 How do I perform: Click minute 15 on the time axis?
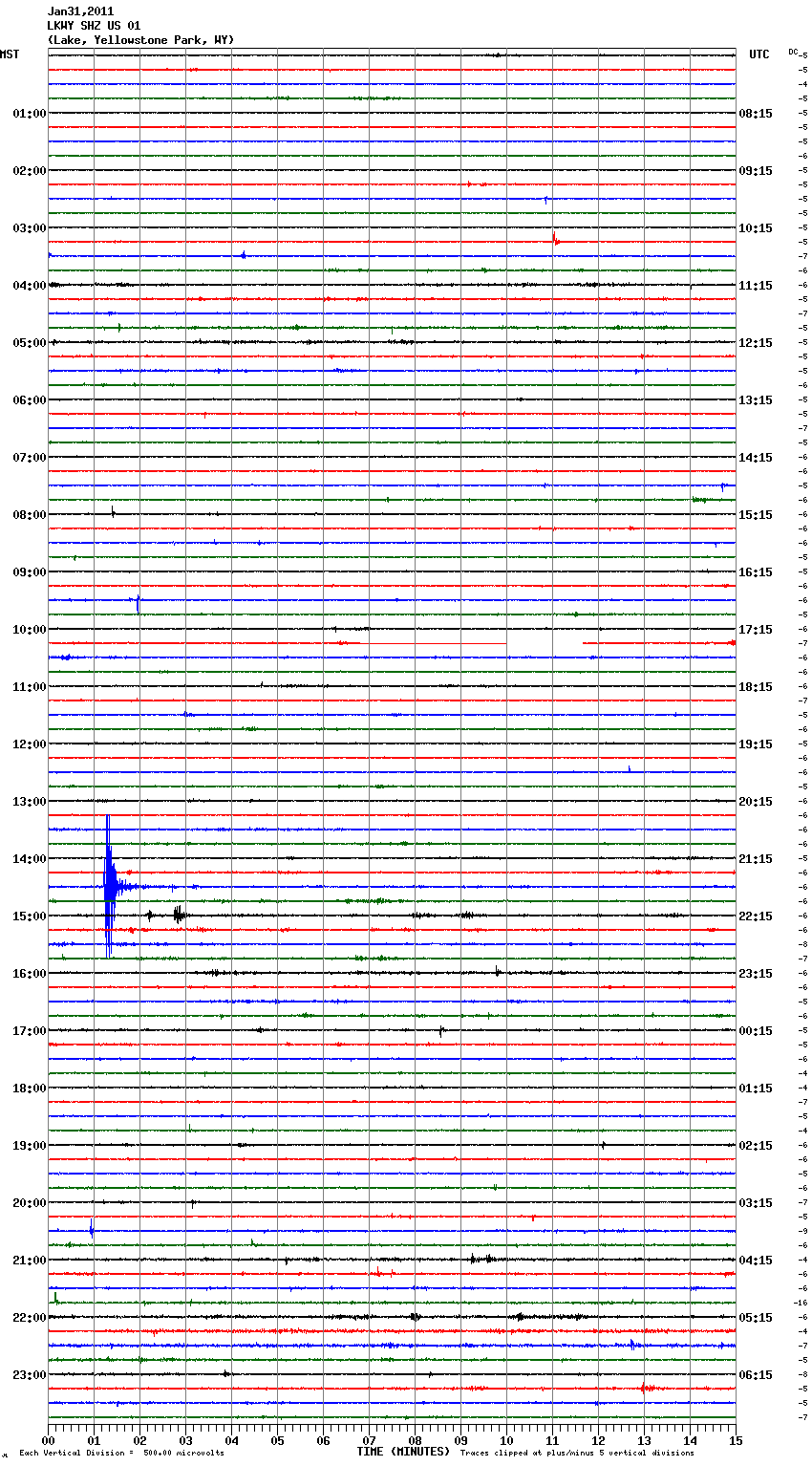coord(736,1440)
